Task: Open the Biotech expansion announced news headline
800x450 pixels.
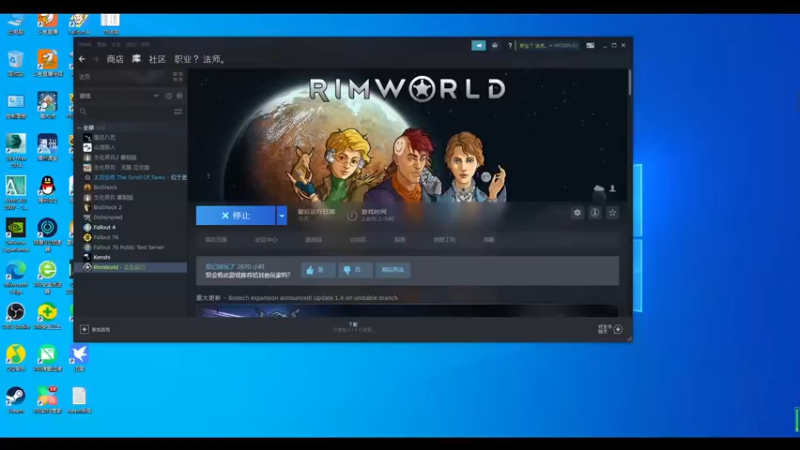Action: (313, 298)
